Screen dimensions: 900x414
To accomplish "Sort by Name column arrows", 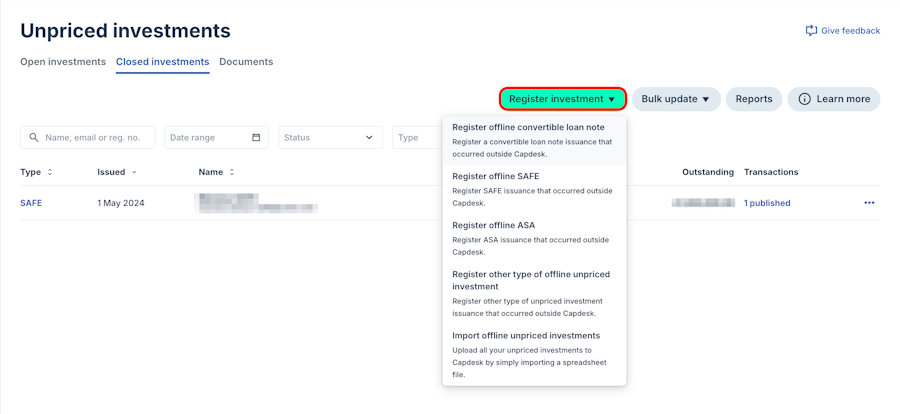I will click(232, 172).
